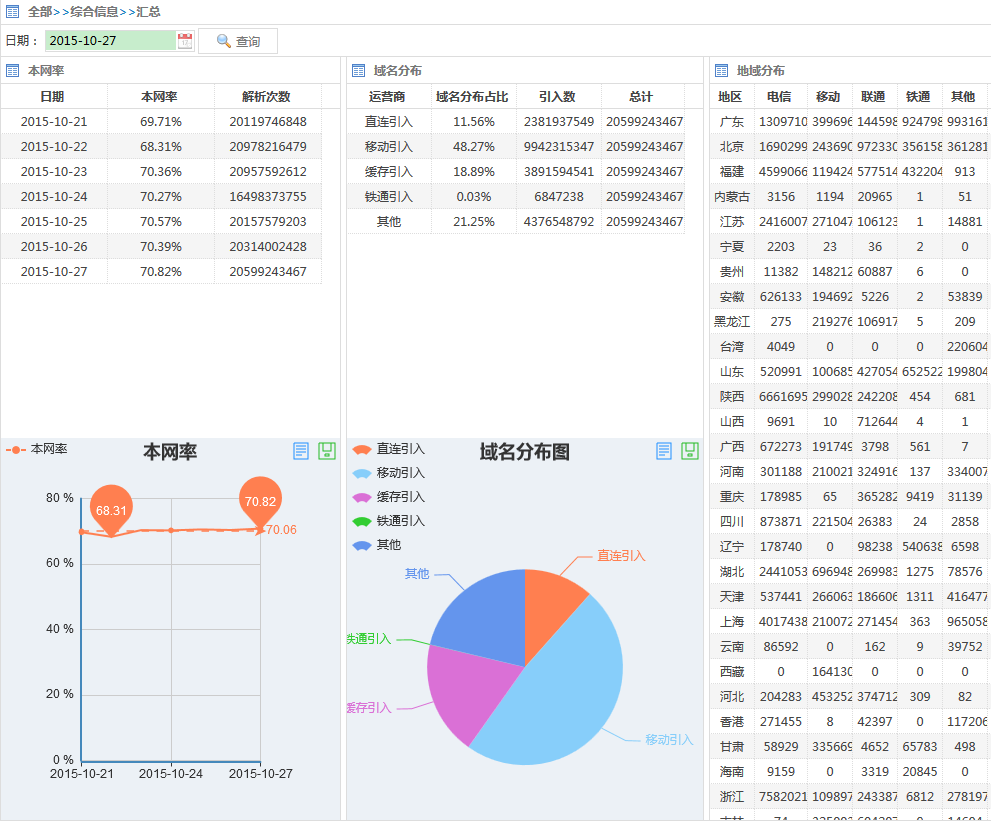Click the 查询 search button

point(238,41)
